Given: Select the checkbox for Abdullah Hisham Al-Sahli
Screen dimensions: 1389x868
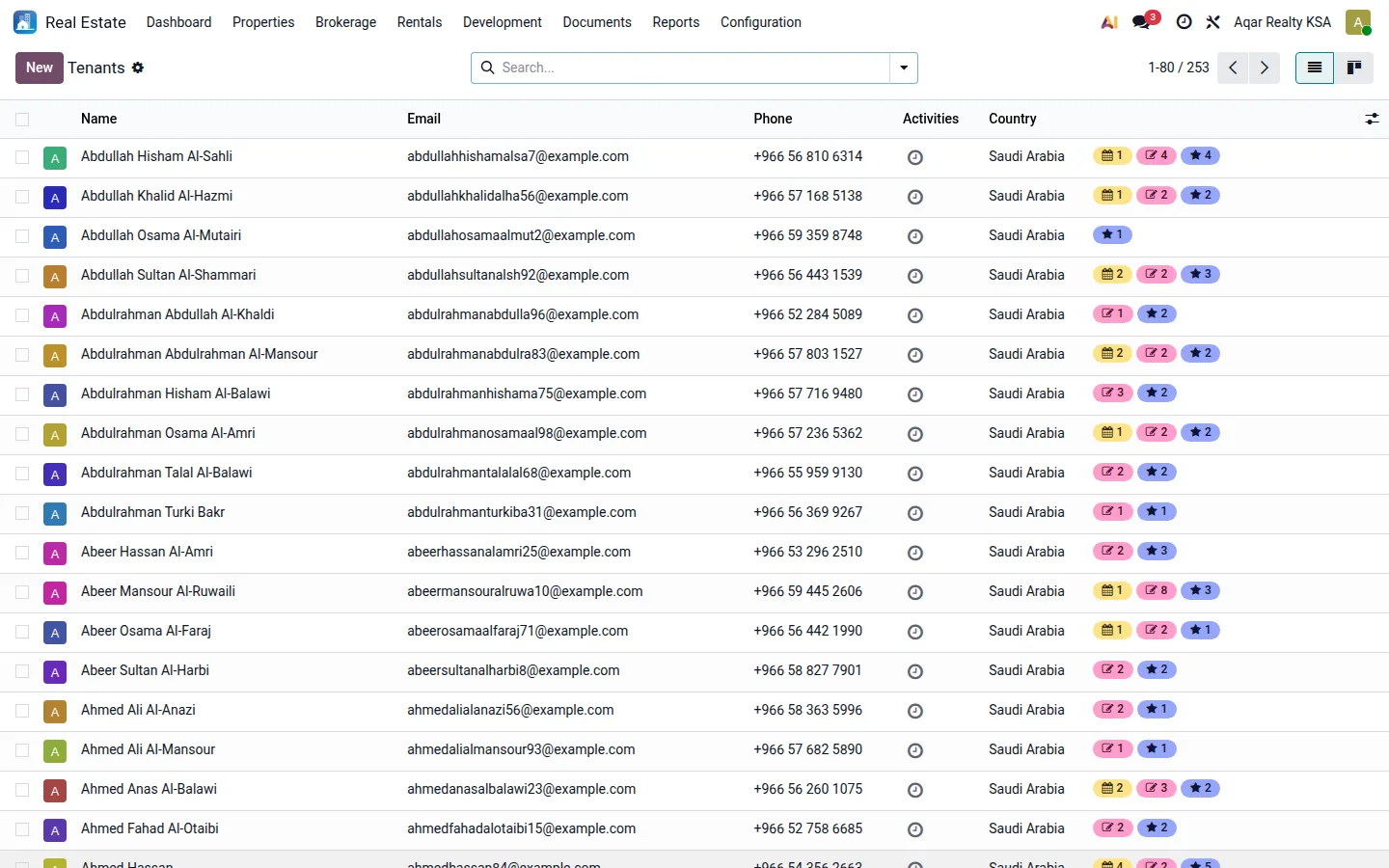Looking at the screenshot, I should coord(22,157).
